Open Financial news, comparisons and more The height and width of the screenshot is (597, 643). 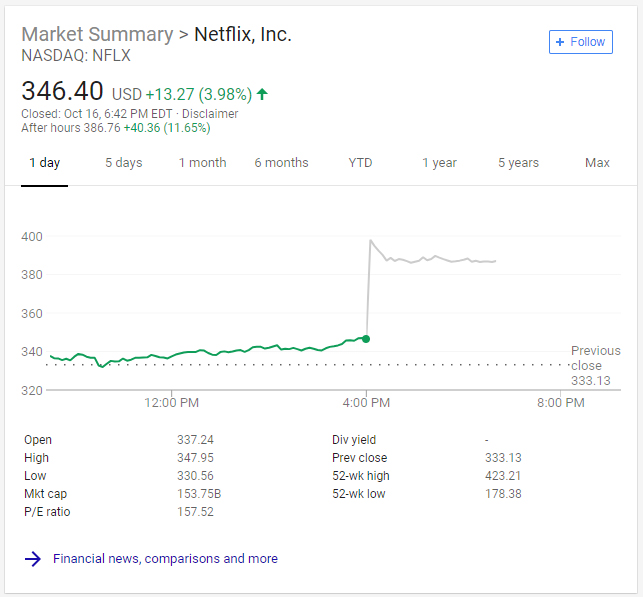[165, 559]
